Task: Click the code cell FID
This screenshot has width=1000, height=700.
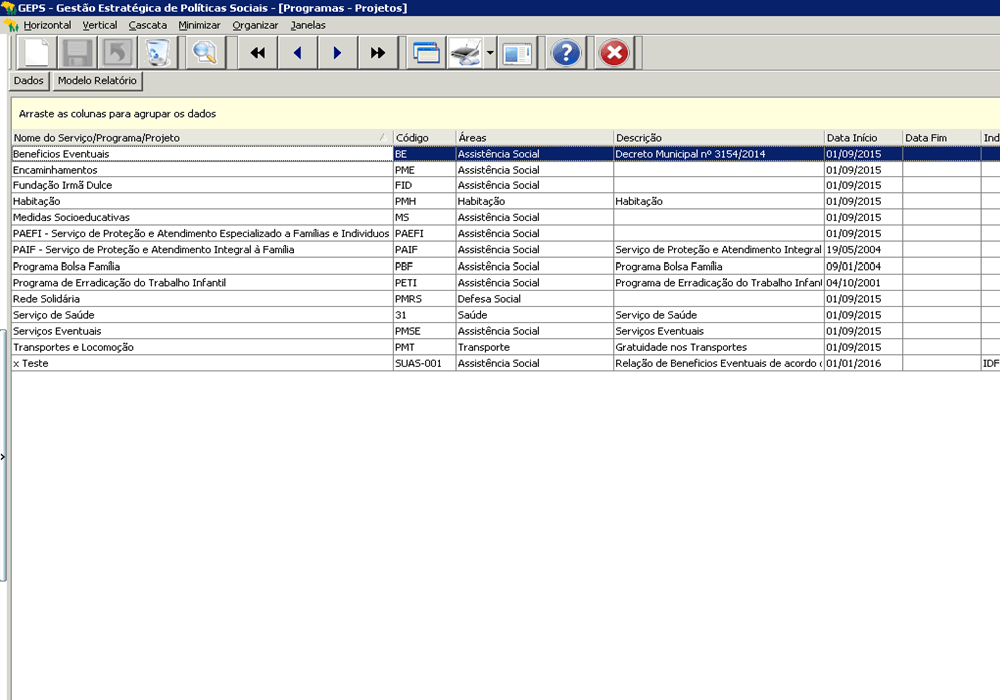Action: tap(424, 186)
